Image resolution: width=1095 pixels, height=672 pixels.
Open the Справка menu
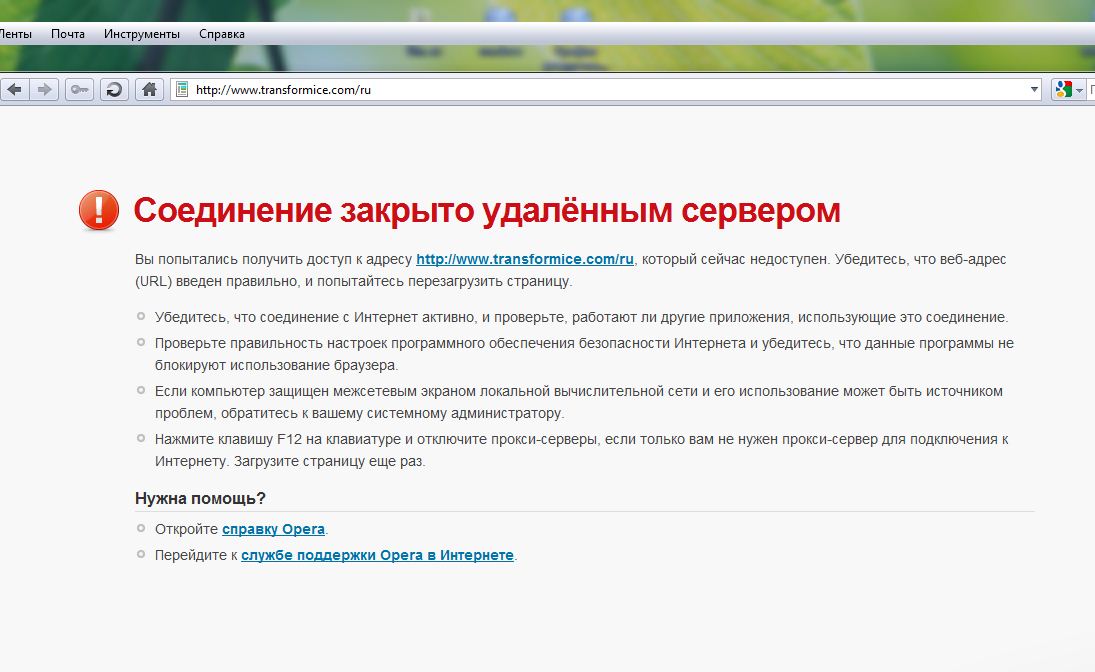(x=221, y=34)
